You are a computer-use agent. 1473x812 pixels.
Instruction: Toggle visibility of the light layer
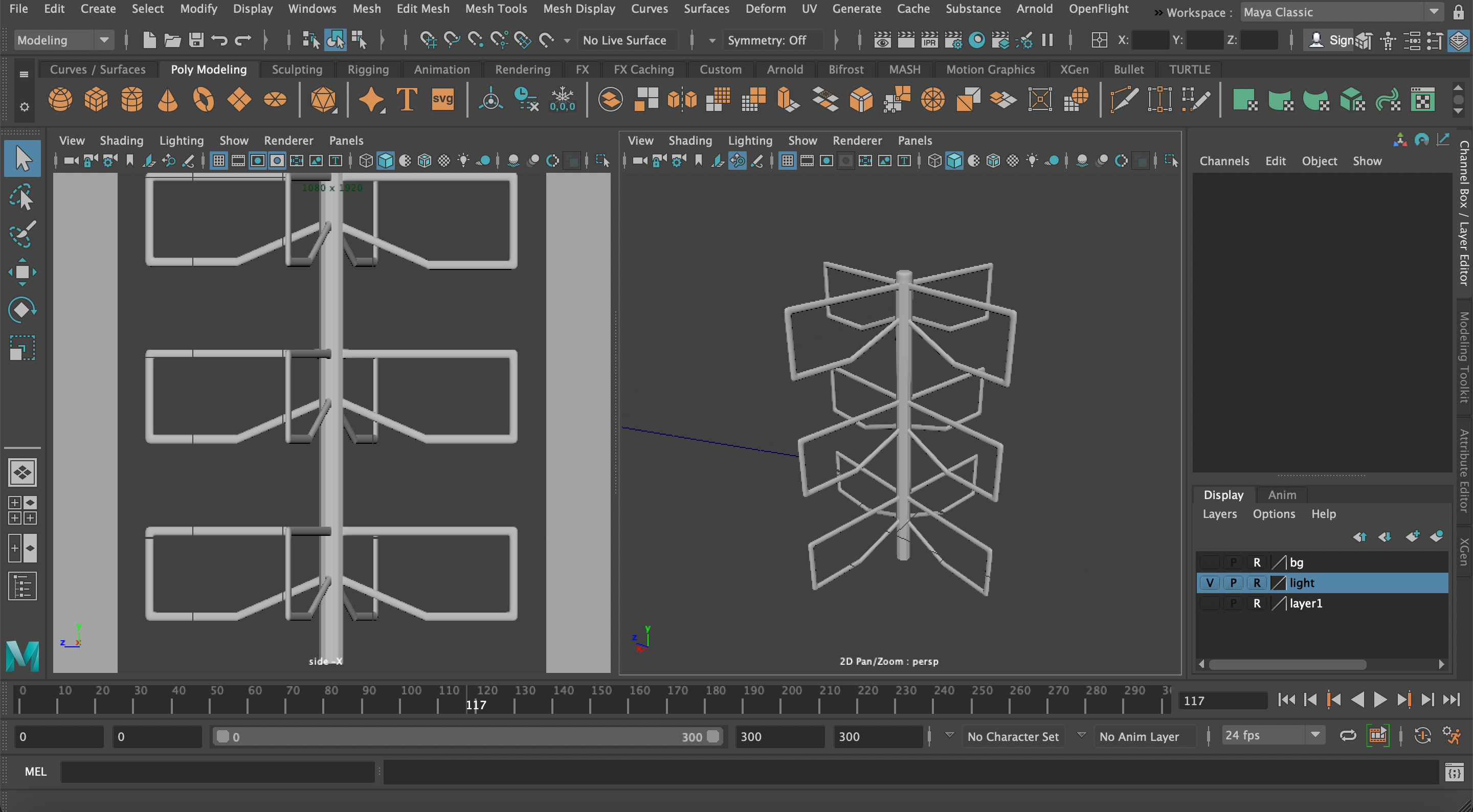point(1210,583)
